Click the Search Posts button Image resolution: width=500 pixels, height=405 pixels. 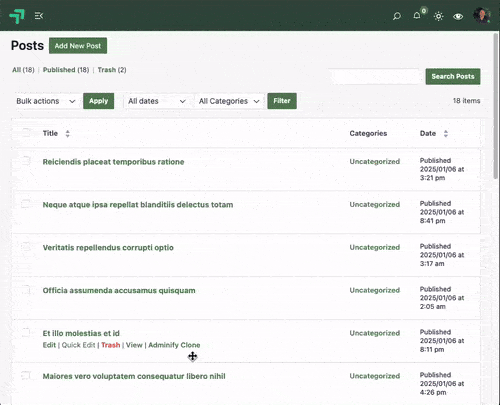[453, 76]
